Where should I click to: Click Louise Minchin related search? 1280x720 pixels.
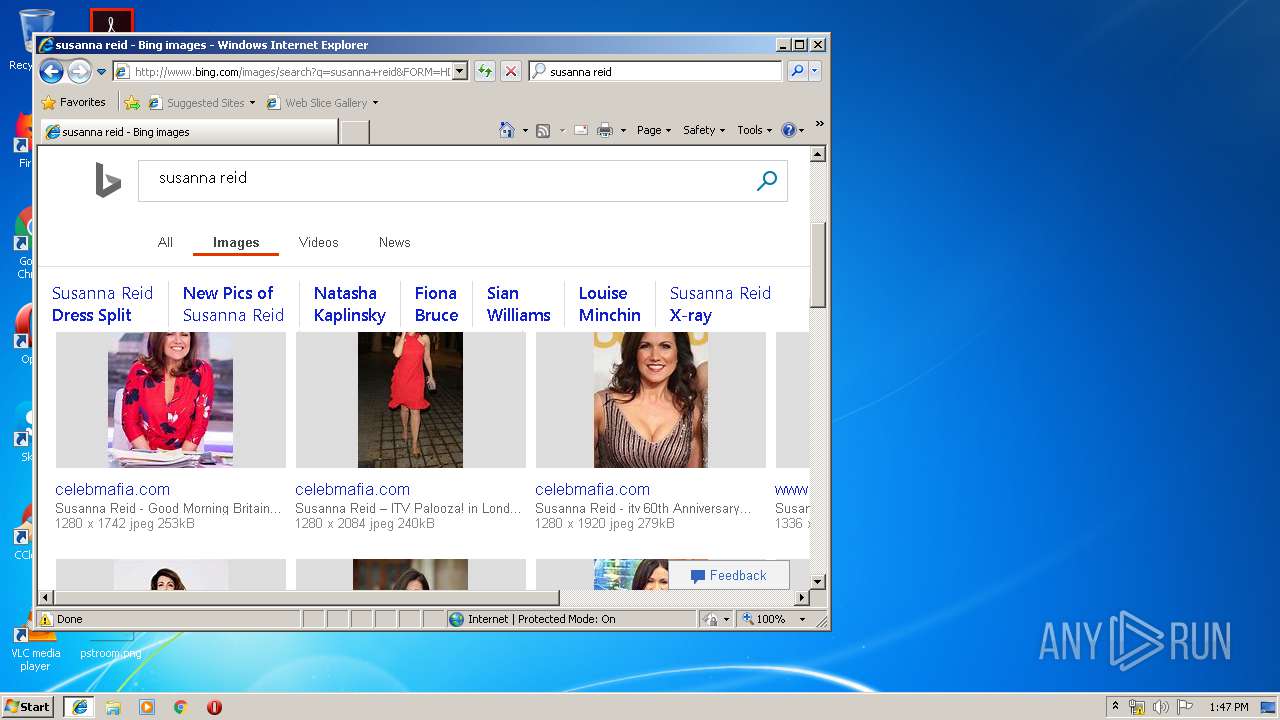pyautogui.click(x=609, y=304)
